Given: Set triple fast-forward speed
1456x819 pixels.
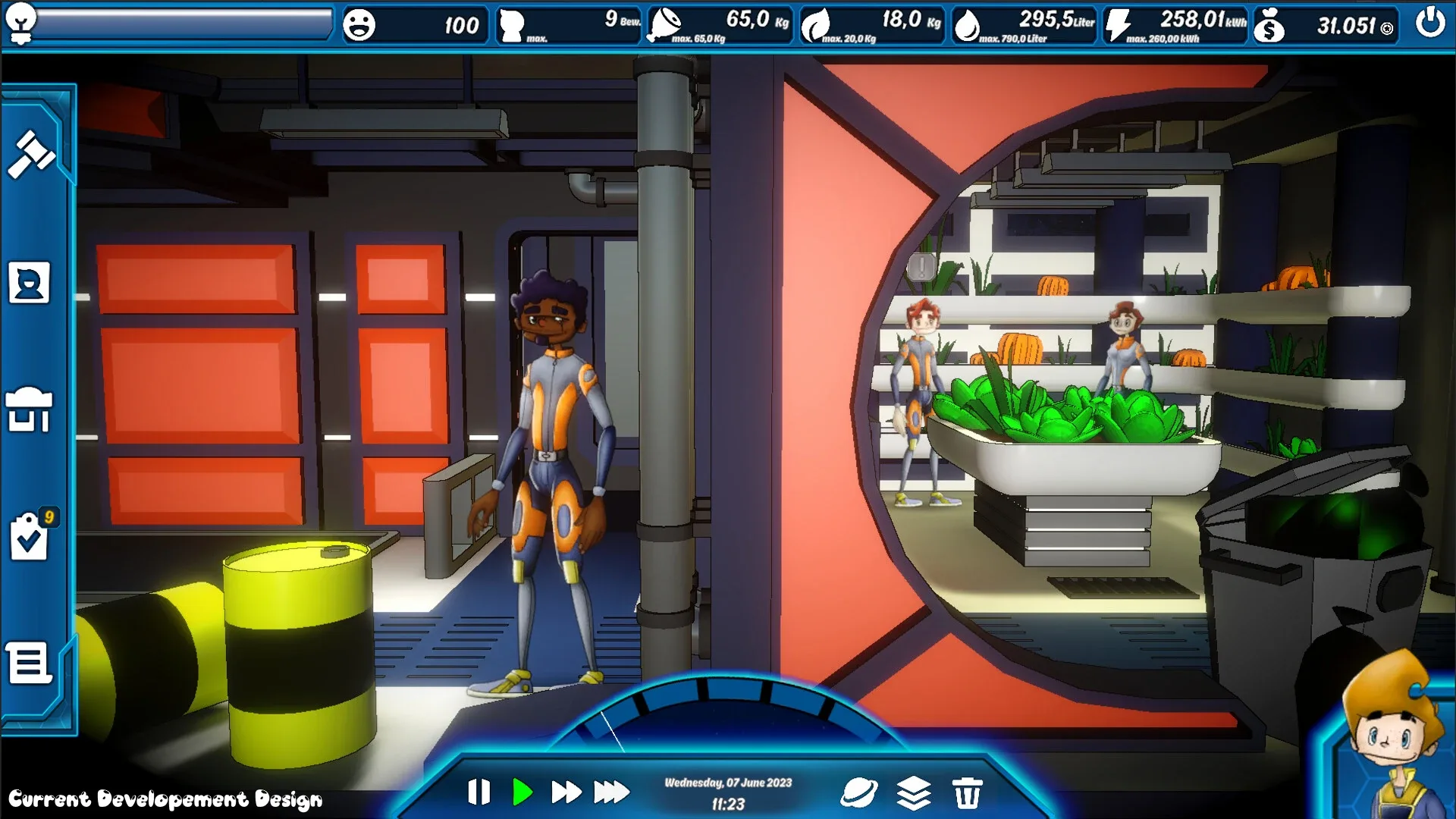Looking at the screenshot, I should tap(611, 792).
